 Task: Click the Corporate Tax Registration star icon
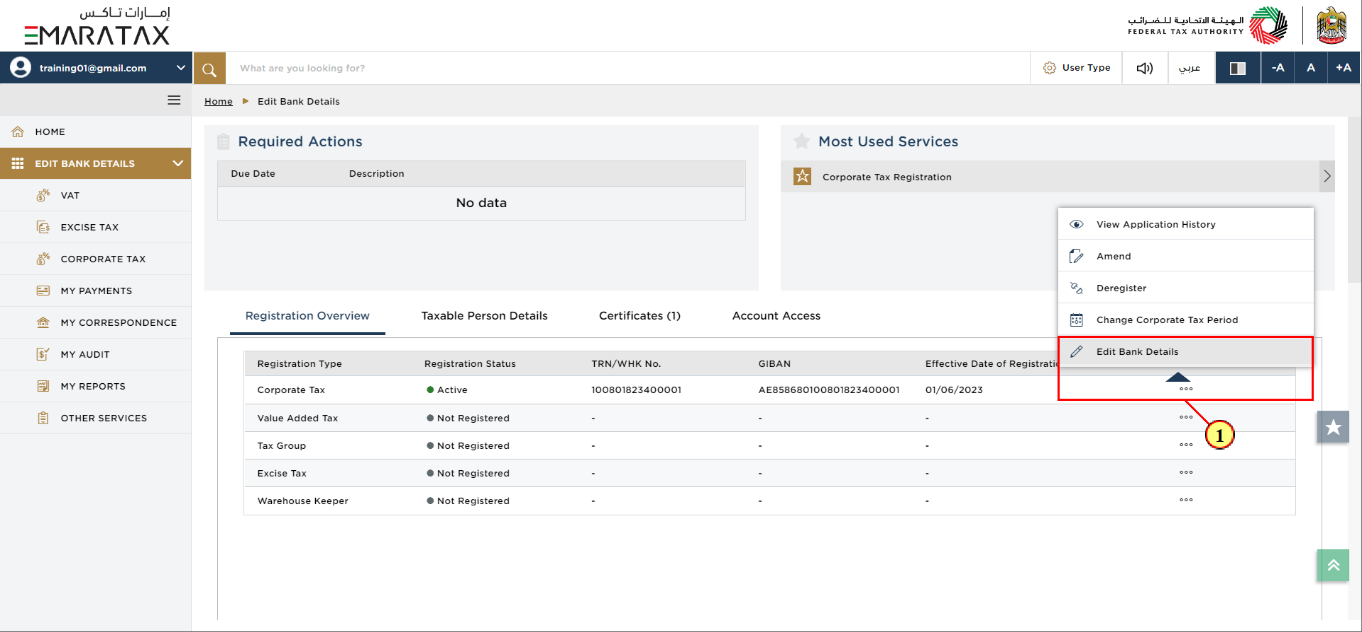pyautogui.click(x=802, y=177)
